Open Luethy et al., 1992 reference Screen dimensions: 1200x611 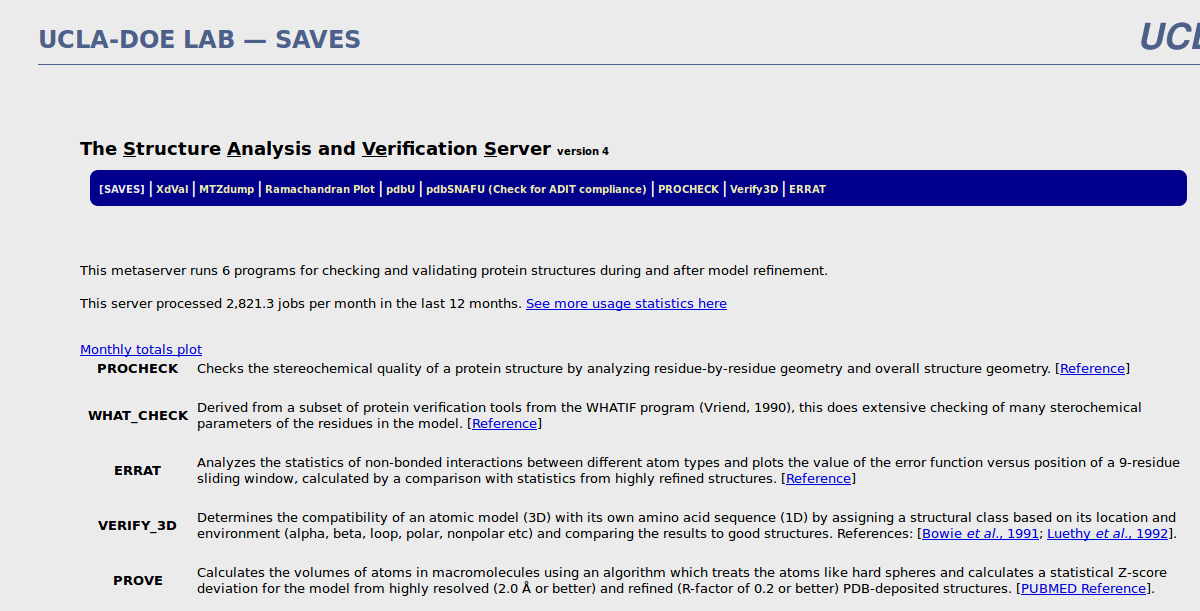[x=1108, y=533]
